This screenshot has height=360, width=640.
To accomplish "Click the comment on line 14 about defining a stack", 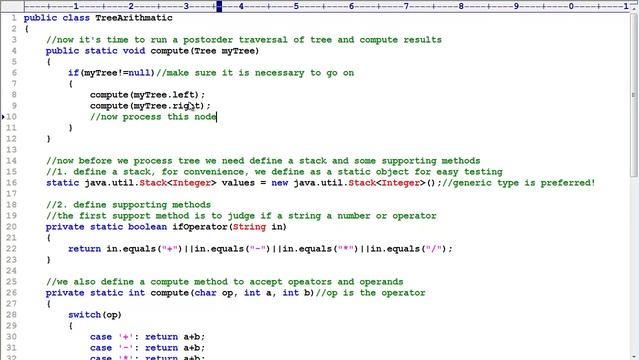I will click(x=263, y=161).
